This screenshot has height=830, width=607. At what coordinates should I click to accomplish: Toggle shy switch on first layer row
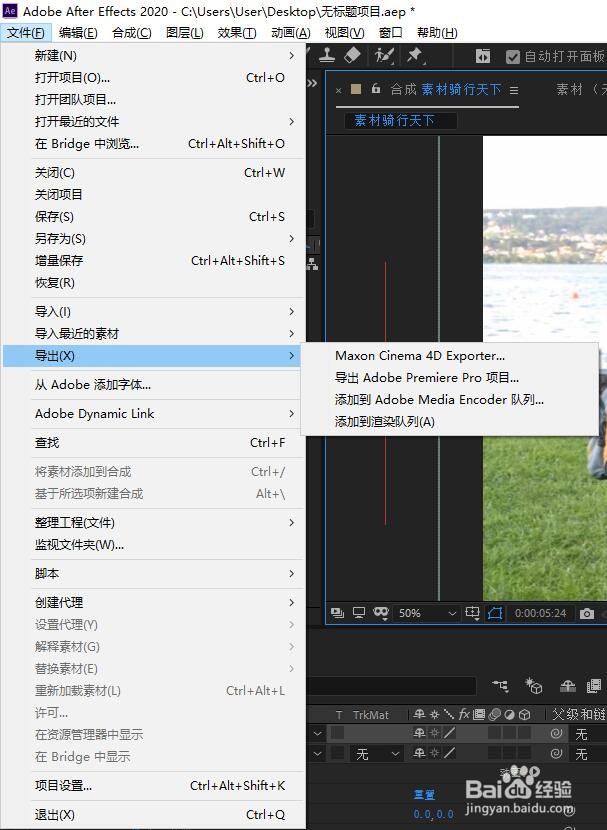pos(419,733)
